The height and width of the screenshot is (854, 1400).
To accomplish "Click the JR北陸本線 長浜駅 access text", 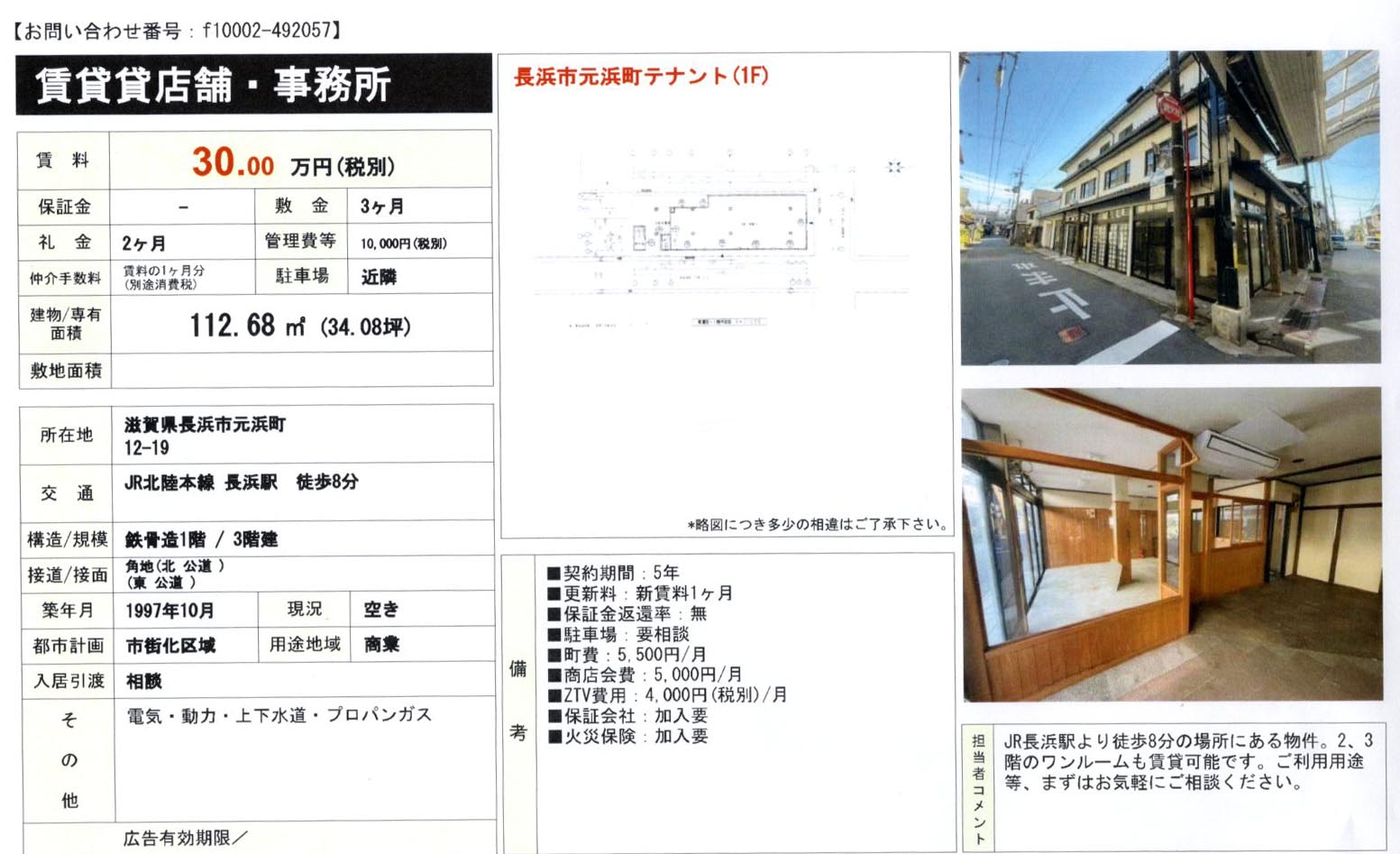I will pyautogui.click(x=241, y=482).
